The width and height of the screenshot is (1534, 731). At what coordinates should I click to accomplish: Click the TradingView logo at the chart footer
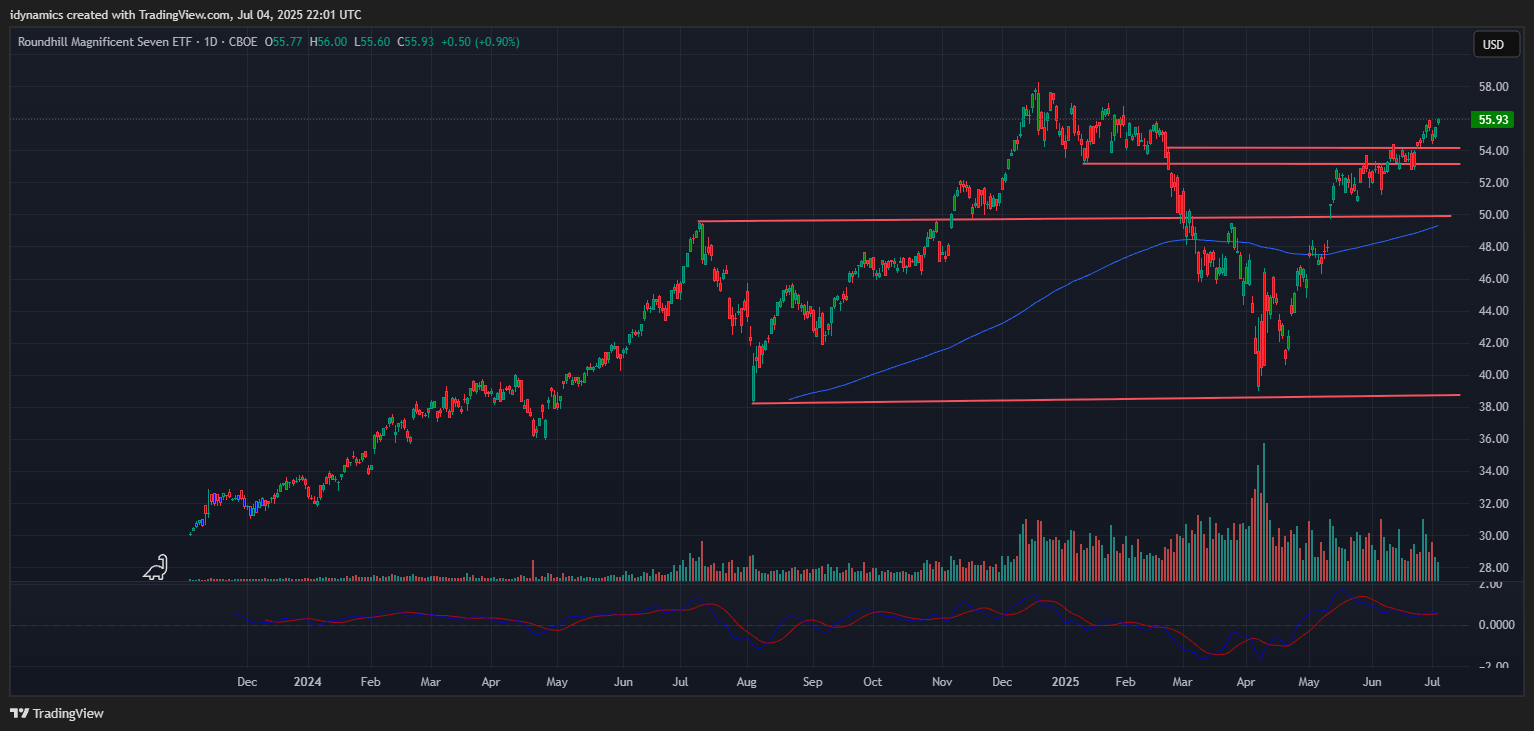coord(57,714)
